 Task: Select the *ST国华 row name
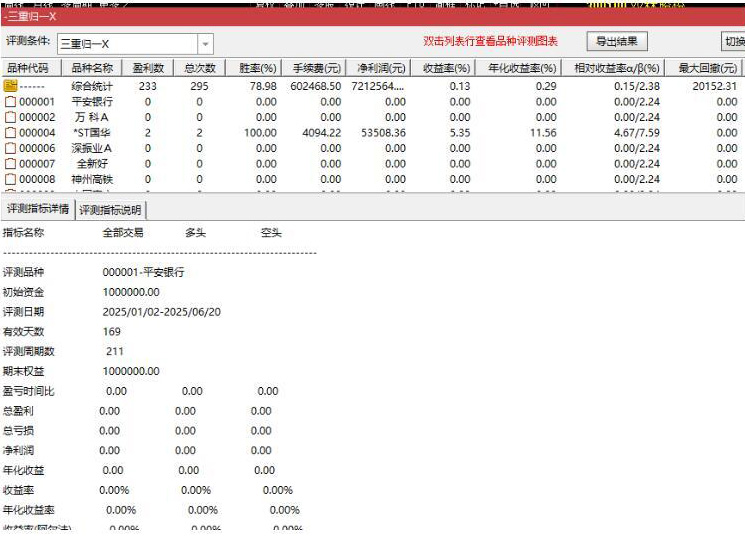point(92,133)
